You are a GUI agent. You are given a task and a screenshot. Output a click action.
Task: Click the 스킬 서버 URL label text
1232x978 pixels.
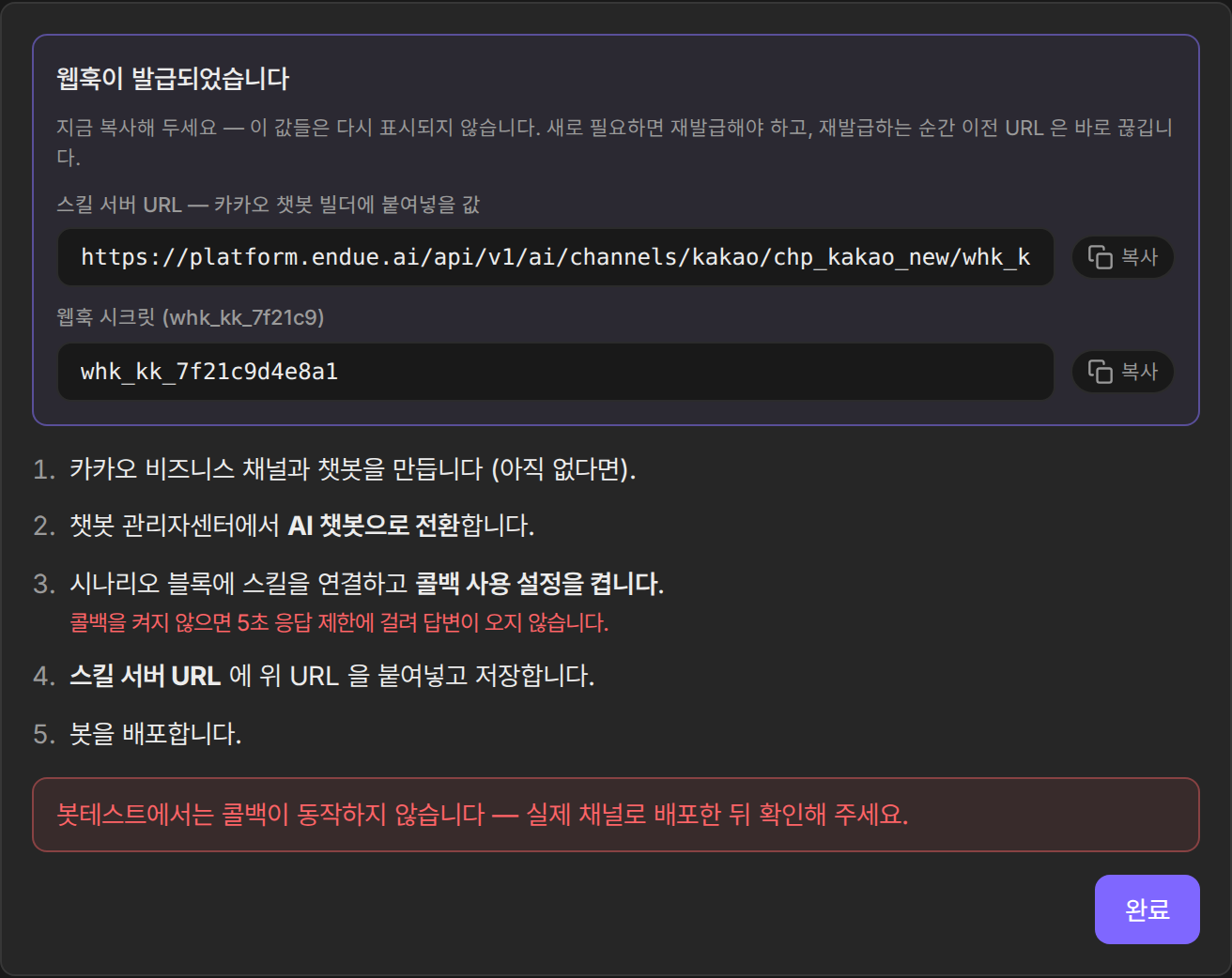[x=269, y=205]
